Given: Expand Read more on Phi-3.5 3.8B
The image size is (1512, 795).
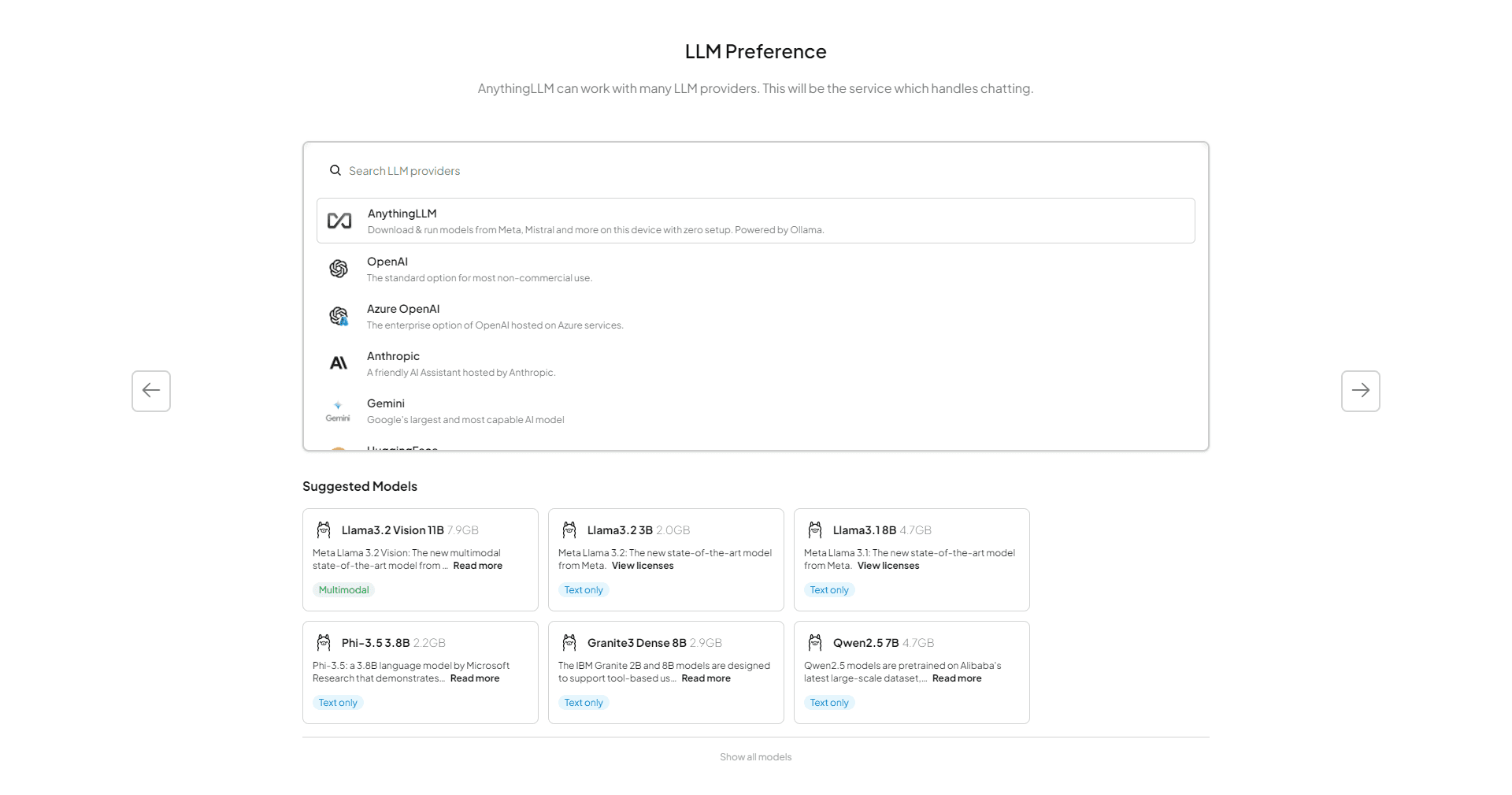Looking at the screenshot, I should 475,678.
